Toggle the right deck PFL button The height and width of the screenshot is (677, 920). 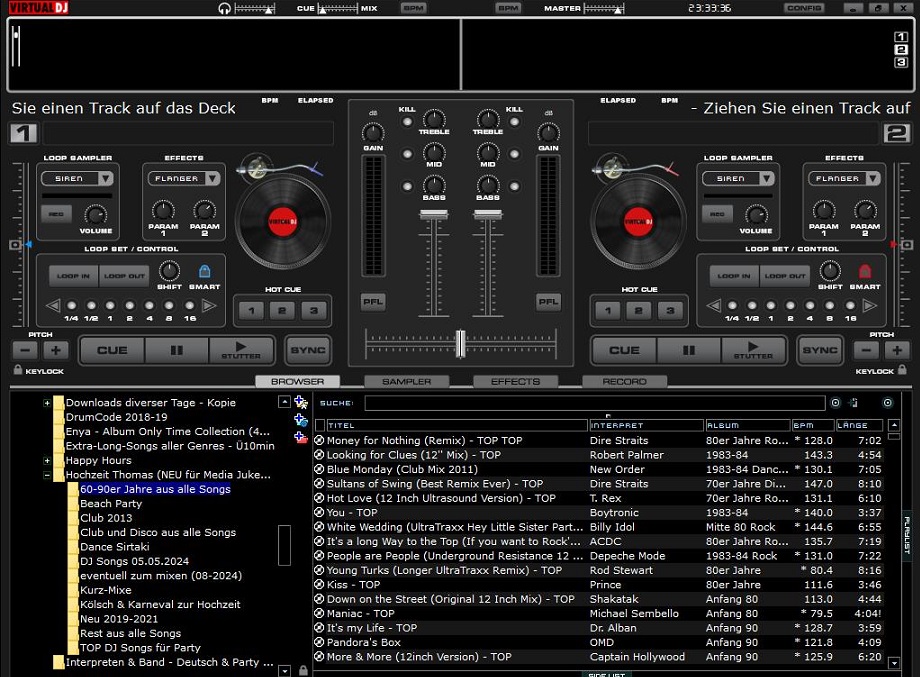pos(549,302)
